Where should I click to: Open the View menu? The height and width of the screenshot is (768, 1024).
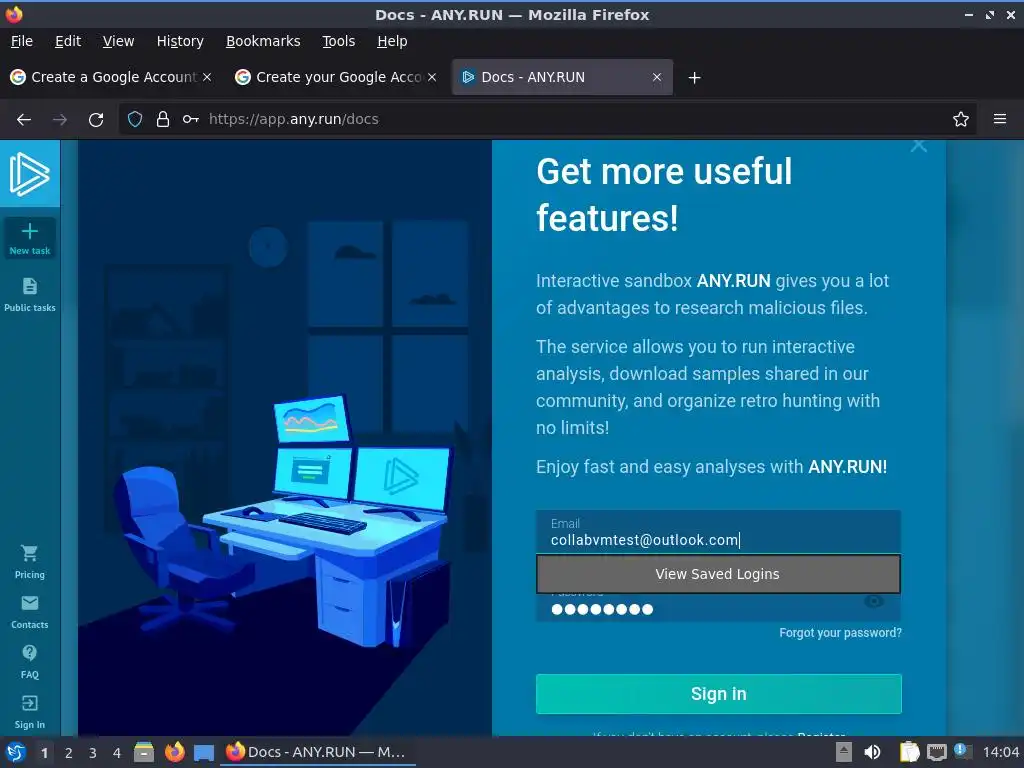coord(118,41)
